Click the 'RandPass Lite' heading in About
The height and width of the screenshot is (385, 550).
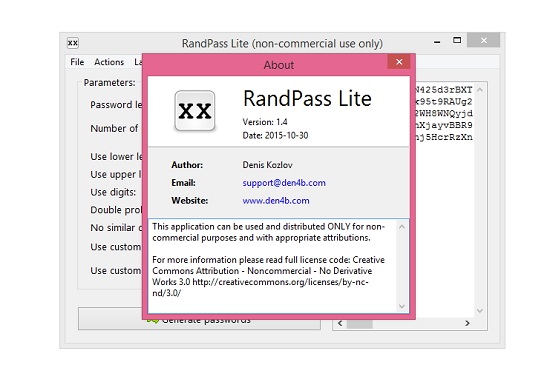[x=307, y=99]
